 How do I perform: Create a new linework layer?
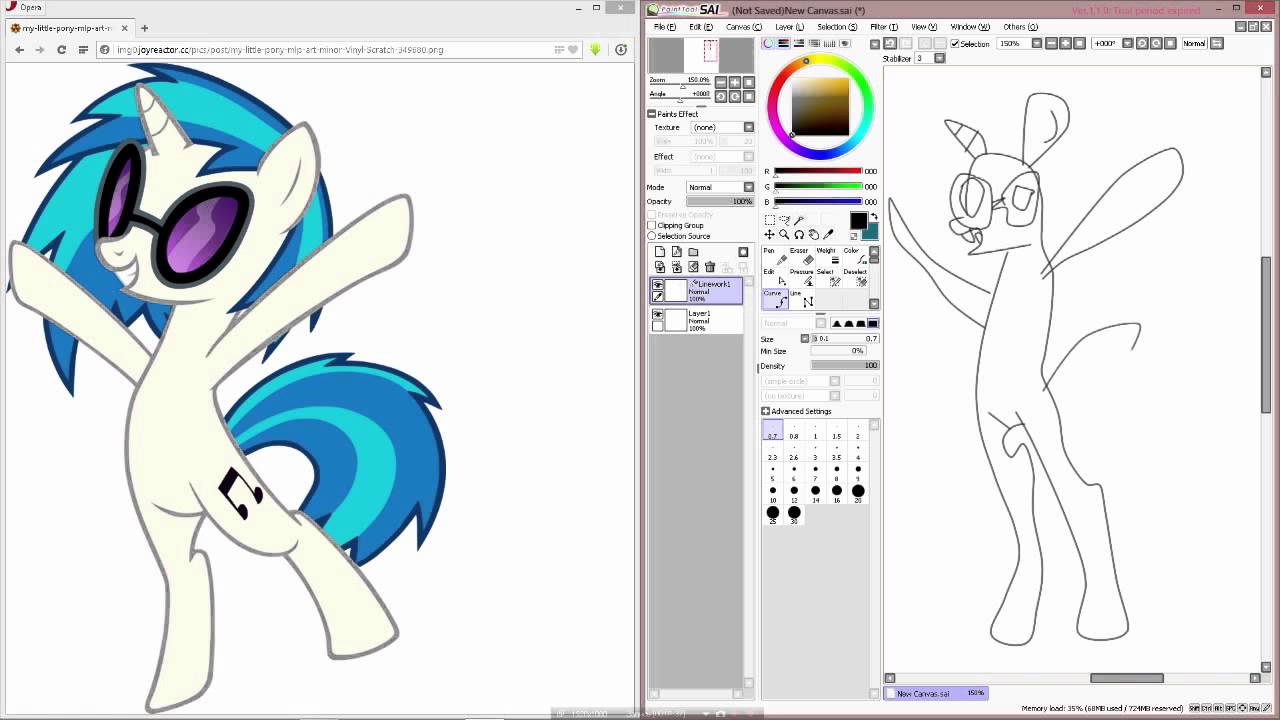tap(677, 252)
